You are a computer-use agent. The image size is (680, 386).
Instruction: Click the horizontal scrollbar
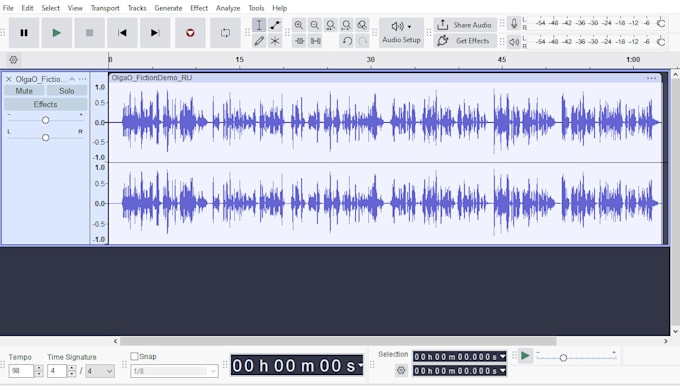point(338,341)
